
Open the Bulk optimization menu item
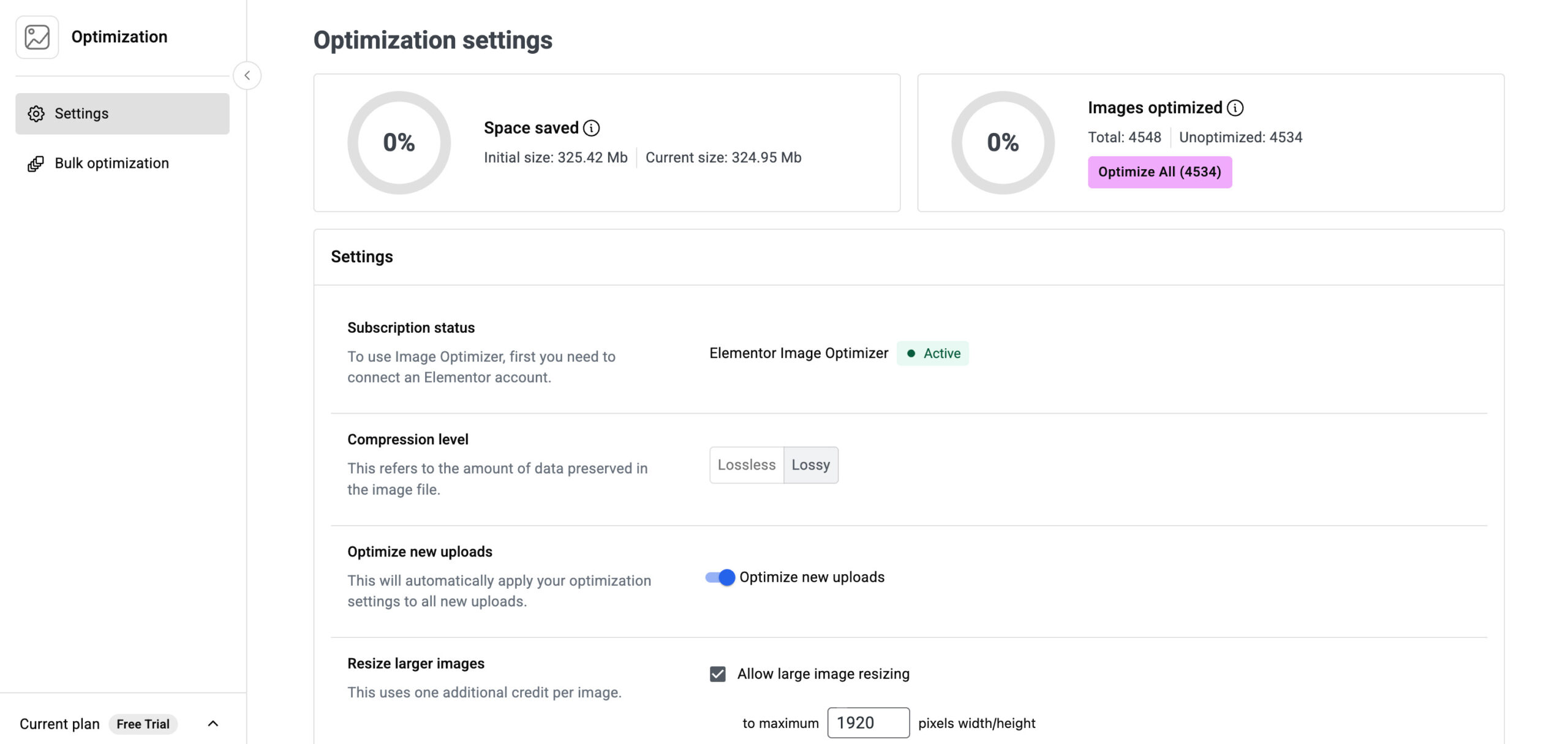click(x=111, y=163)
